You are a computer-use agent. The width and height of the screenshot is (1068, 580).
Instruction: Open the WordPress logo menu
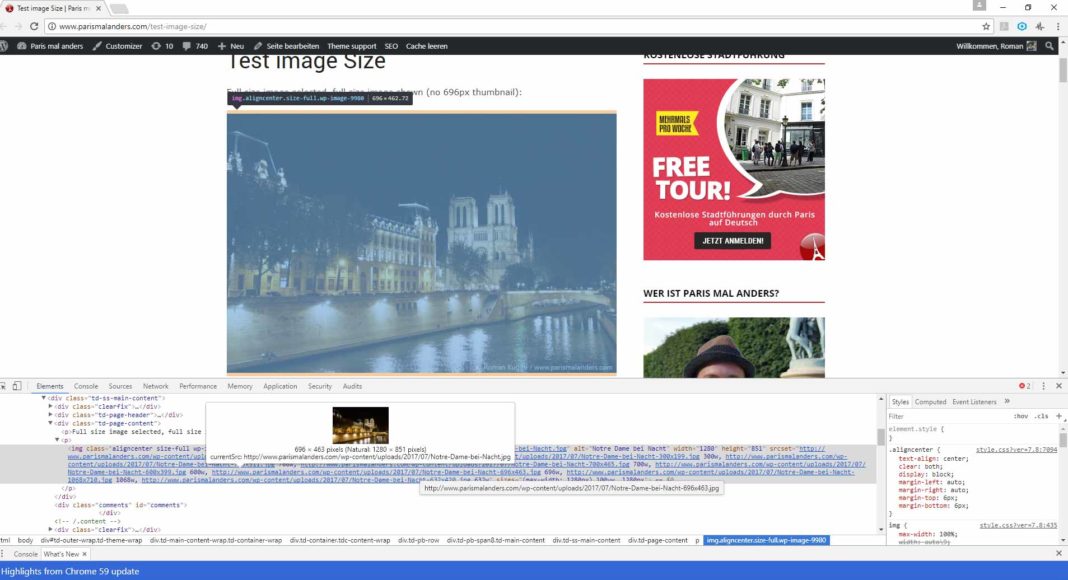4,46
